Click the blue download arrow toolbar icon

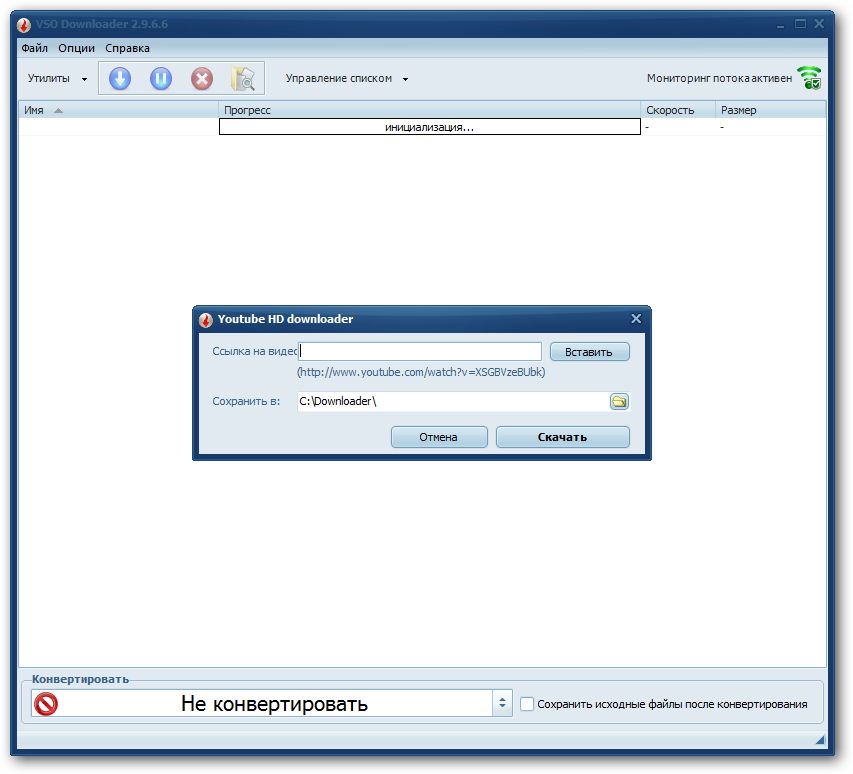[x=120, y=78]
